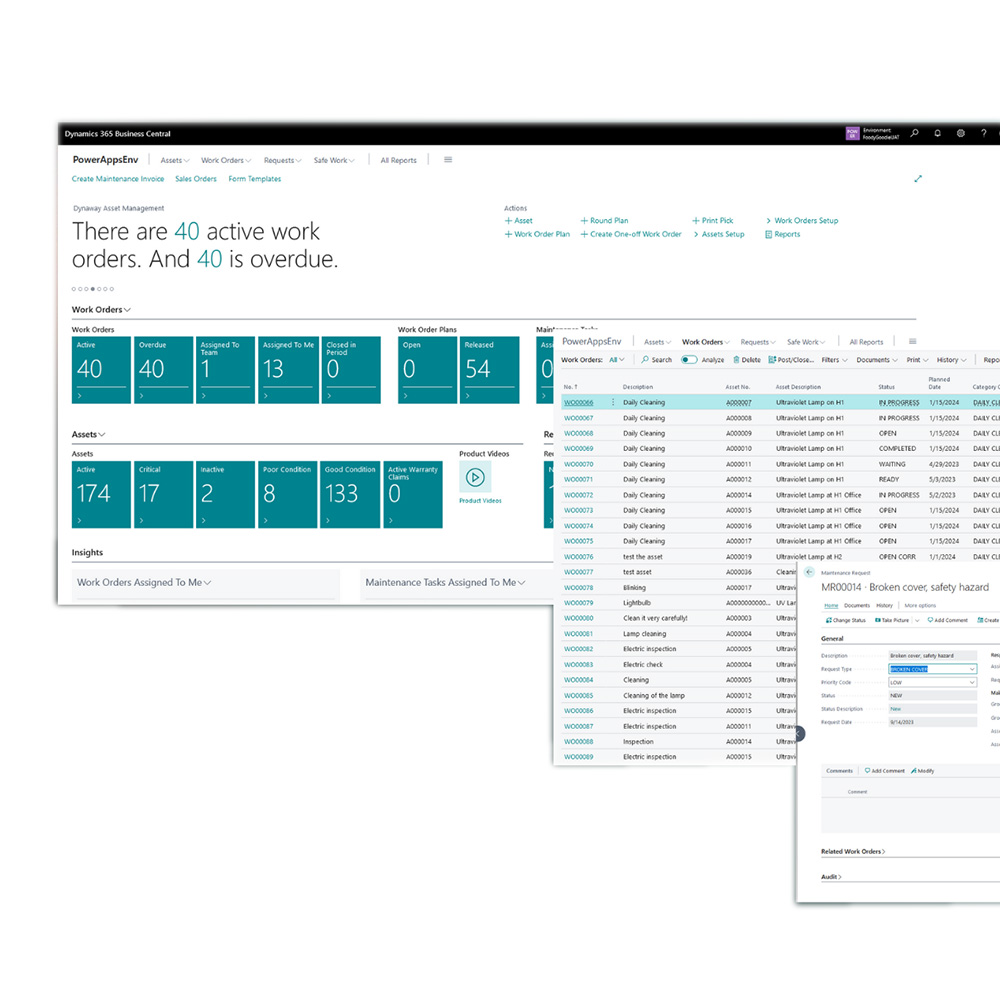Open Sales Orders link

pyautogui.click(x=196, y=179)
